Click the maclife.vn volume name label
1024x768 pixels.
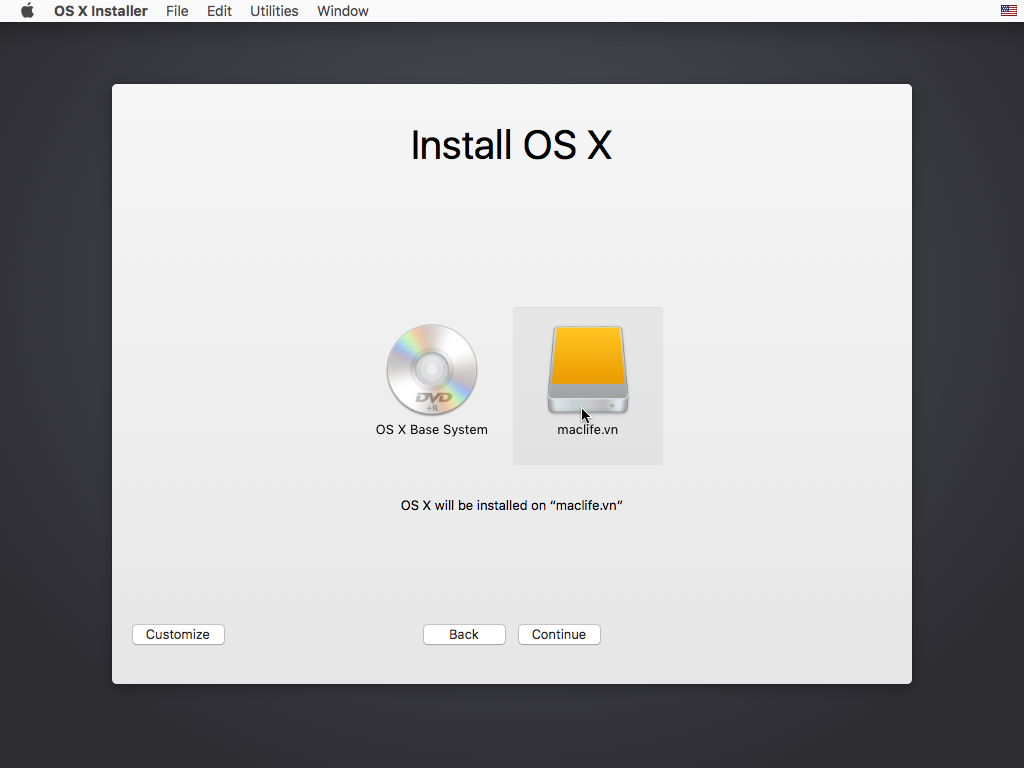point(587,429)
